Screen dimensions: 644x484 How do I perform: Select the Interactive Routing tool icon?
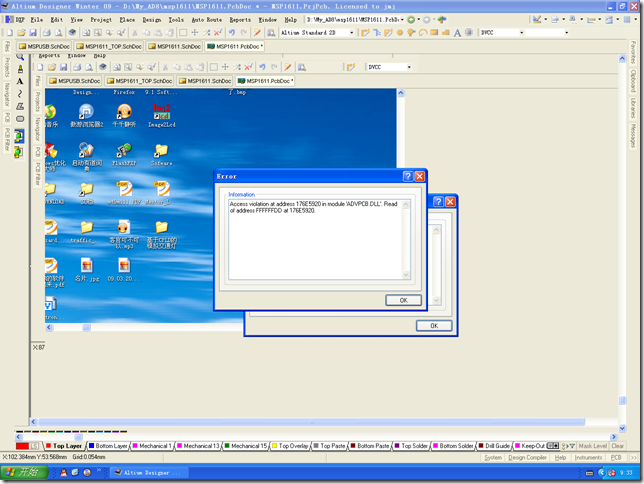point(365,32)
